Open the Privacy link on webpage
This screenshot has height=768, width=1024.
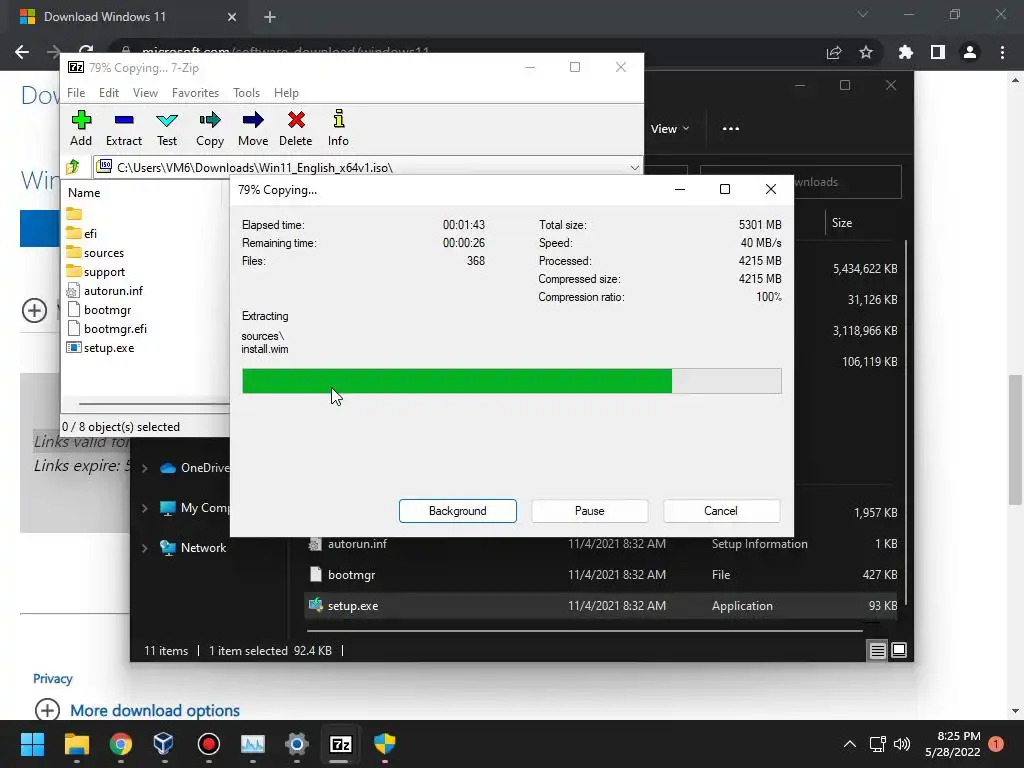coord(52,679)
